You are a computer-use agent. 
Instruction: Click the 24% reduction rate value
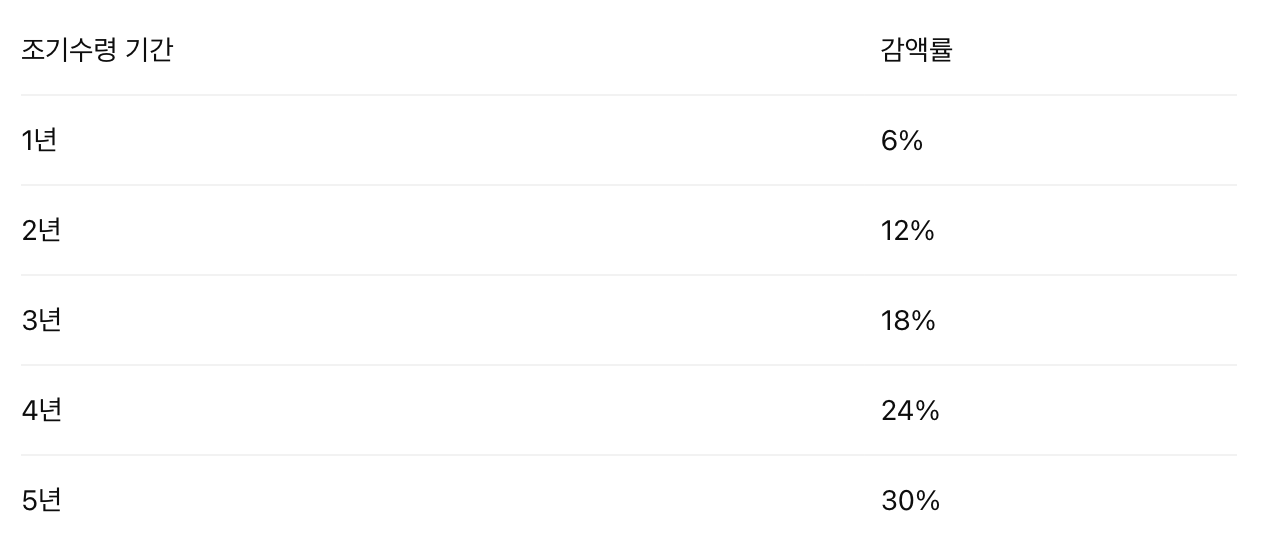[910, 411]
